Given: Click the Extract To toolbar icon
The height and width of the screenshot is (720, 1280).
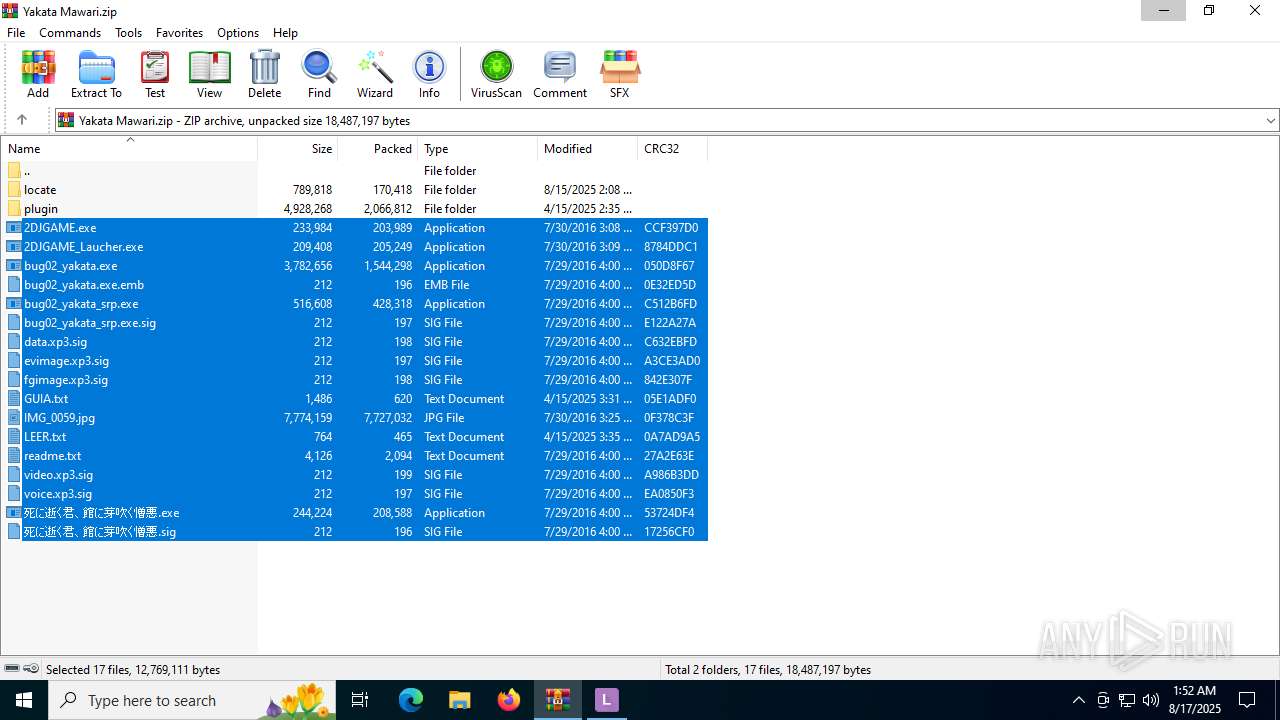Looking at the screenshot, I should point(96,75).
